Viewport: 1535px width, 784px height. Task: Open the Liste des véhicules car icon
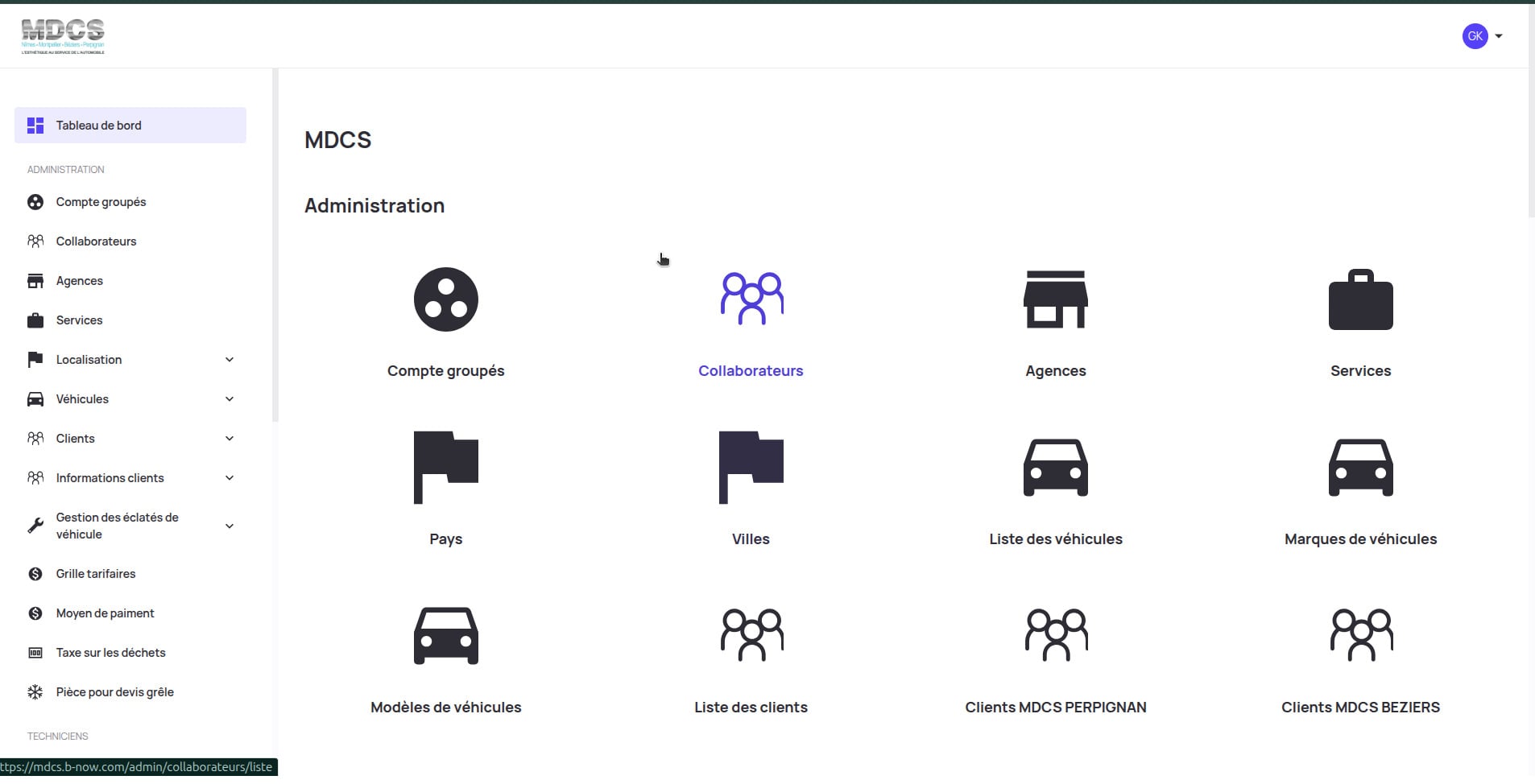tap(1055, 467)
